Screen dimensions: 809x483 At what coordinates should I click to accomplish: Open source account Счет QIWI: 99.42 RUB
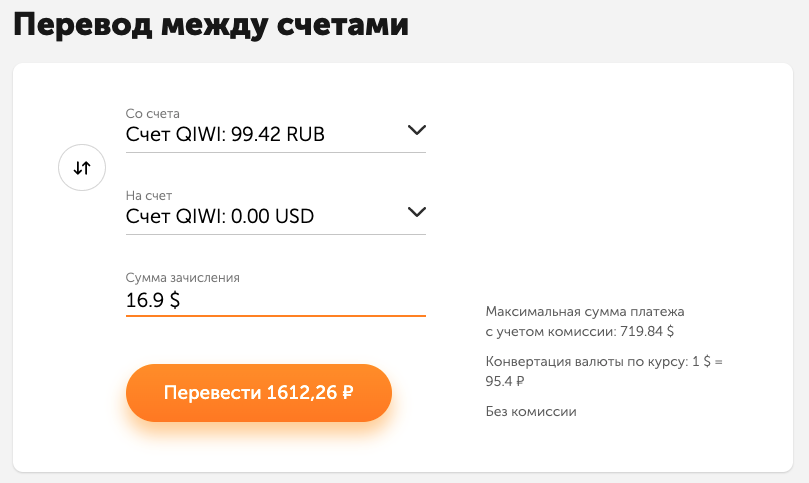coord(276,134)
